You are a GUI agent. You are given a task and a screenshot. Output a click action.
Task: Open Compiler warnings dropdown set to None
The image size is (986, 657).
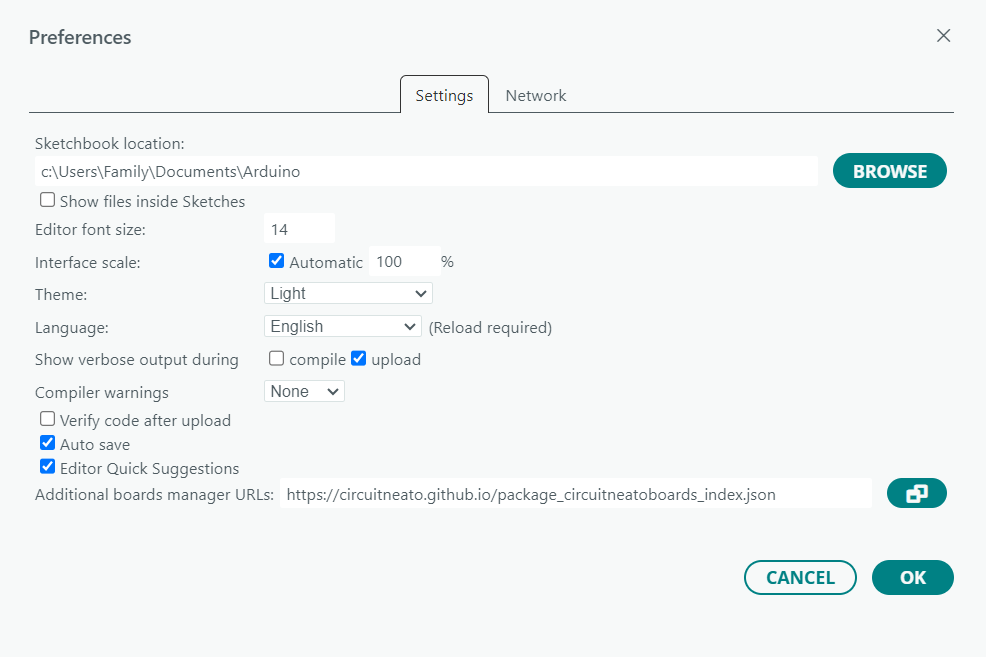304,391
